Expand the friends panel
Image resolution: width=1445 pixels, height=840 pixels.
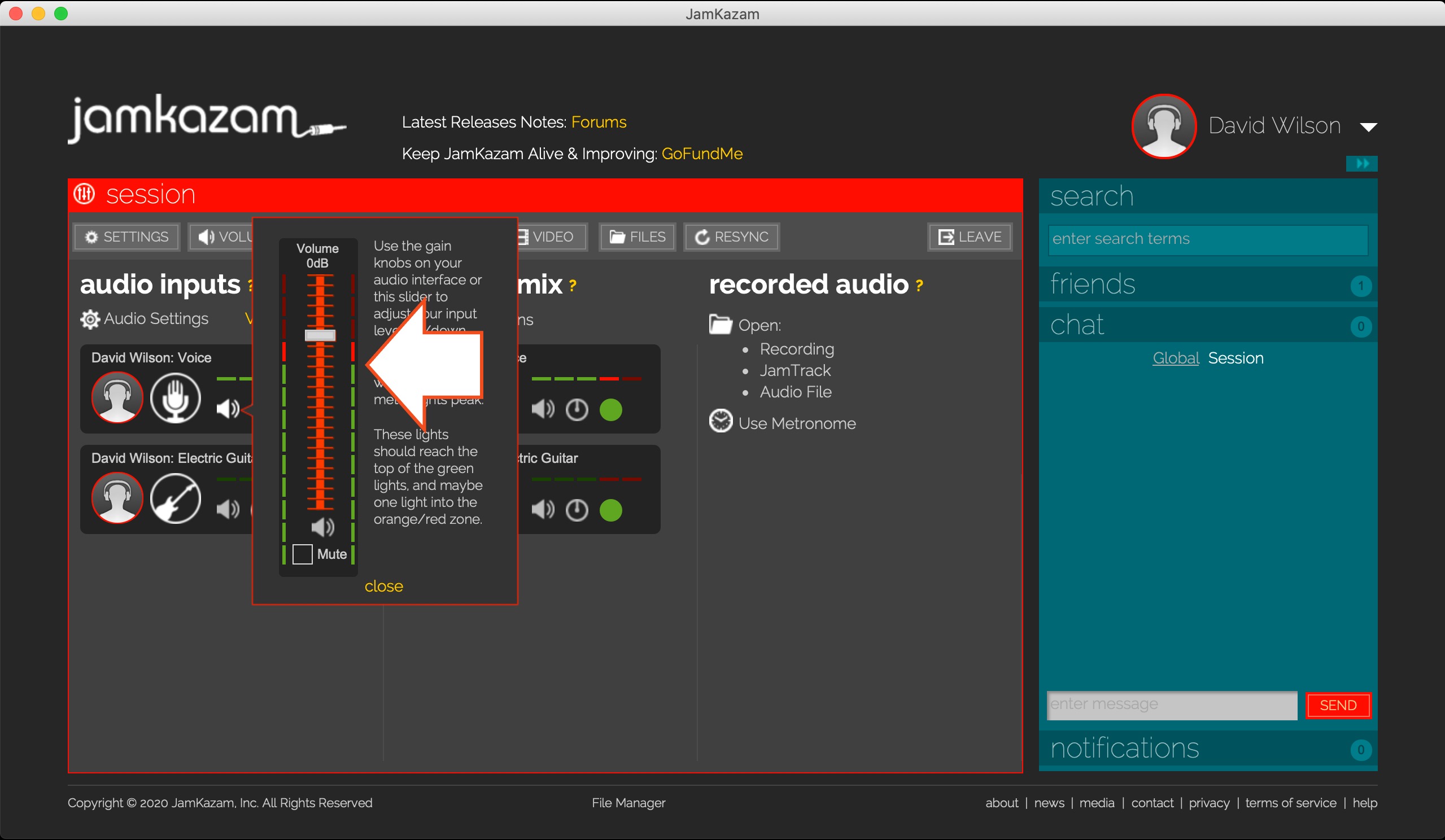pos(1208,284)
